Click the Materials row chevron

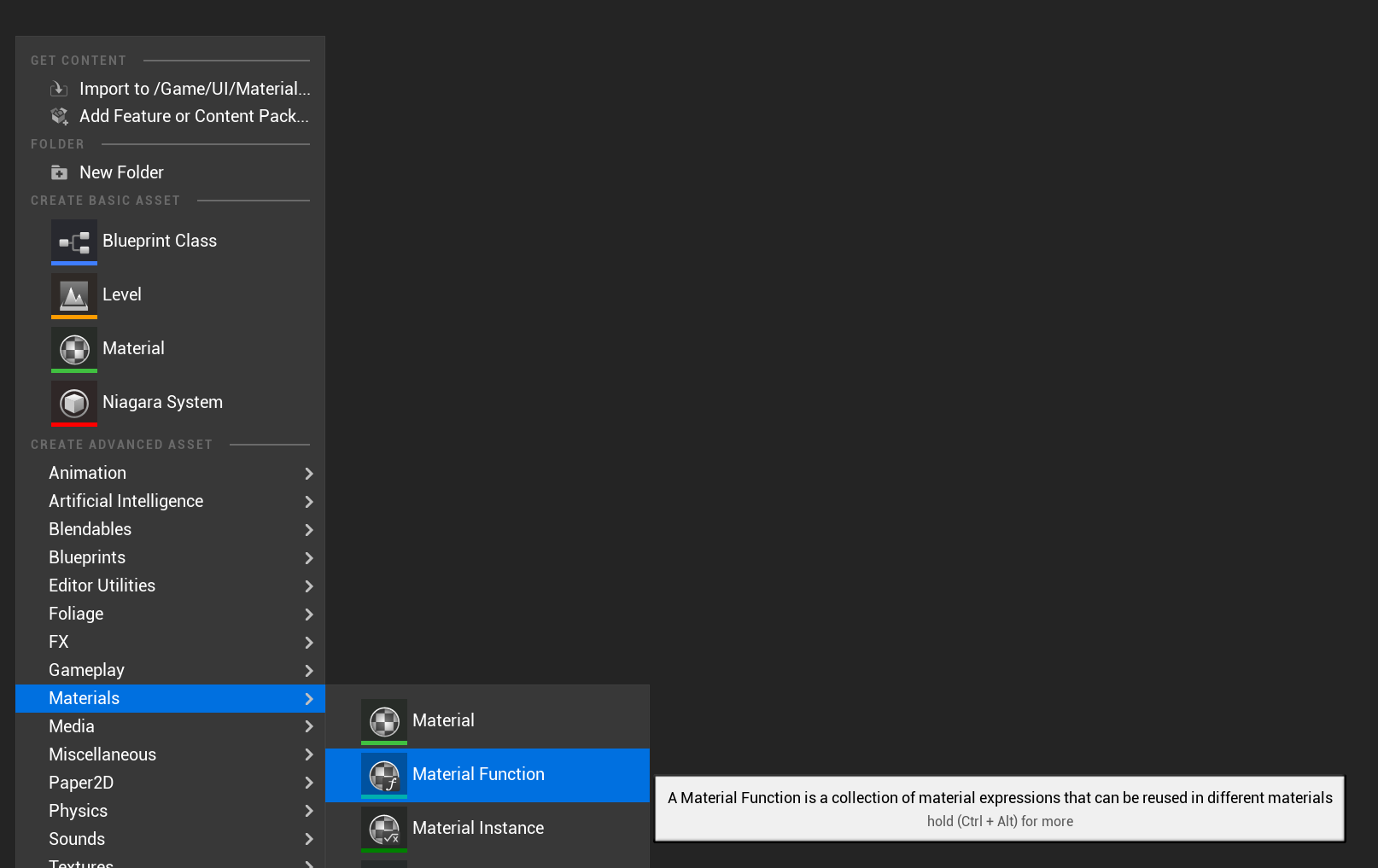[x=309, y=699]
